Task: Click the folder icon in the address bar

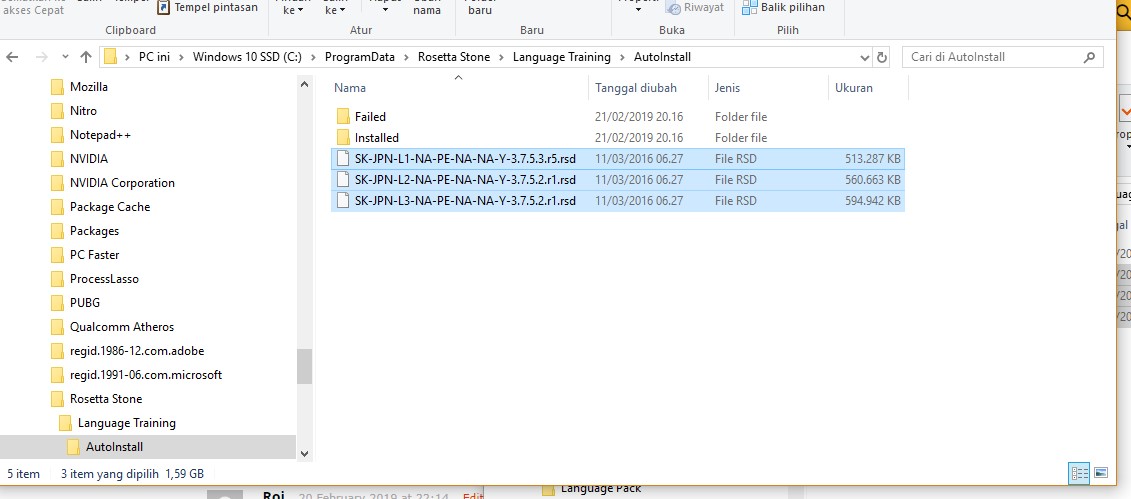Action: (110, 57)
